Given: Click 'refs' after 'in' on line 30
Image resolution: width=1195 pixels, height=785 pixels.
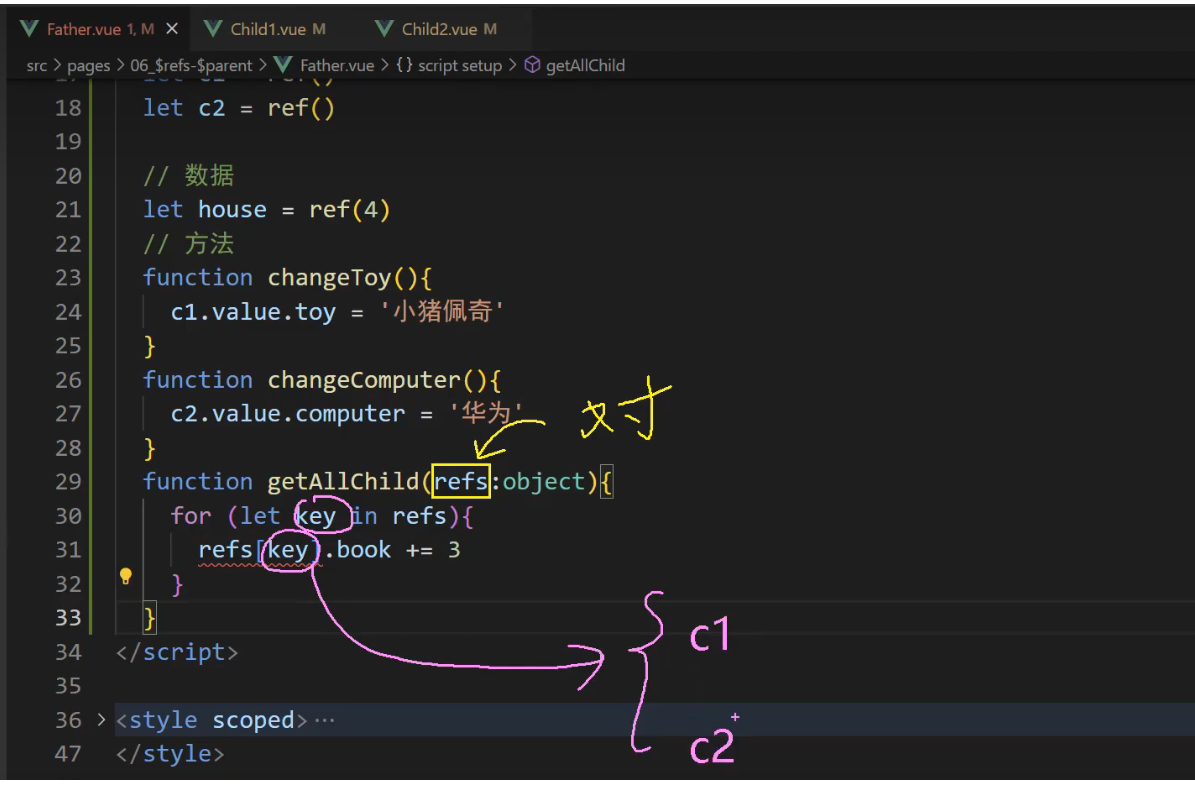Looking at the screenshot, I should (x=420, y=516).
